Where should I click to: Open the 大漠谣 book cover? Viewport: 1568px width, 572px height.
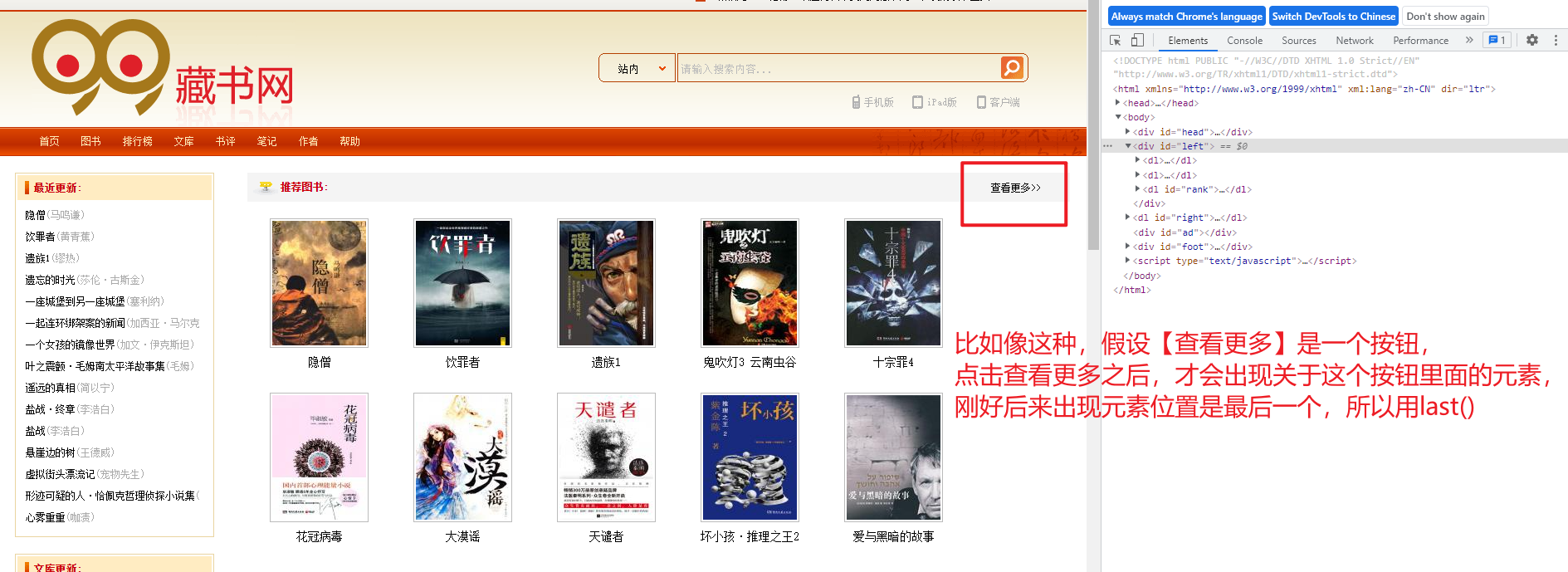(462, 457)
